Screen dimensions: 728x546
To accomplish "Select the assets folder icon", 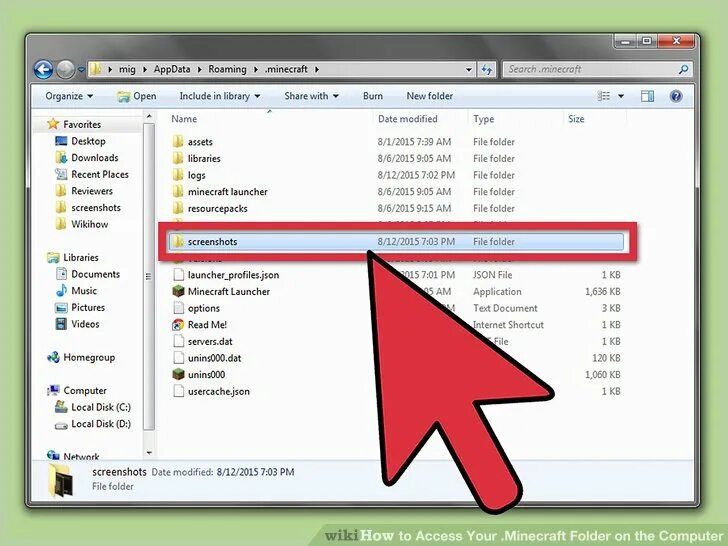I will (x=178, y=142).
